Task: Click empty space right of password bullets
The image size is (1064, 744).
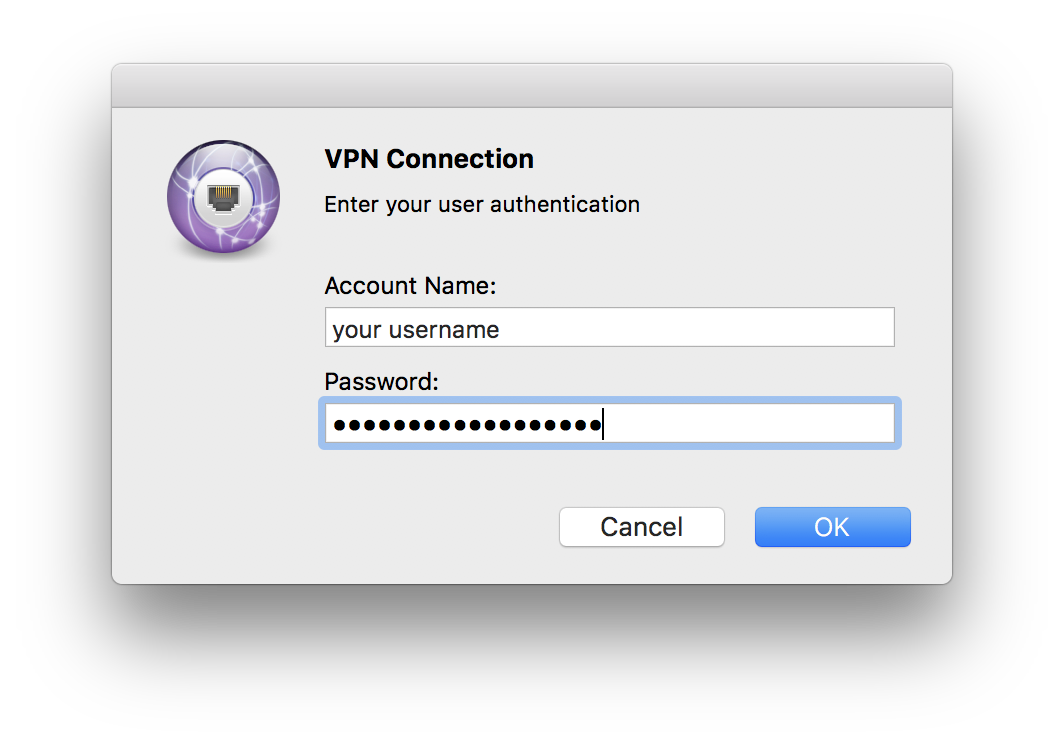Action: point(748,424)
